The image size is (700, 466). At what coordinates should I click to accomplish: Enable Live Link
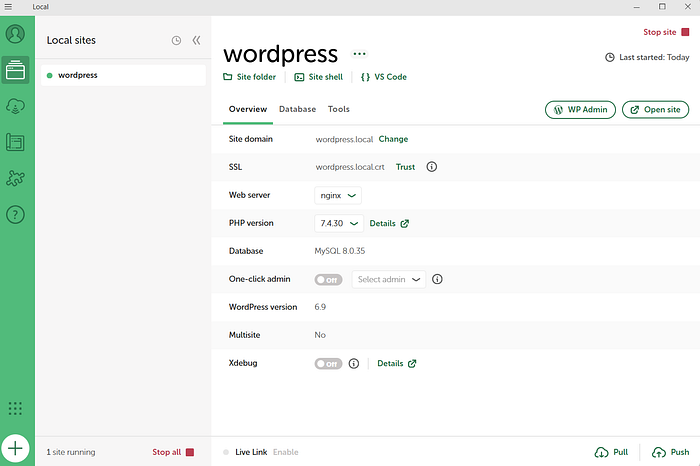tap(286, 452)
